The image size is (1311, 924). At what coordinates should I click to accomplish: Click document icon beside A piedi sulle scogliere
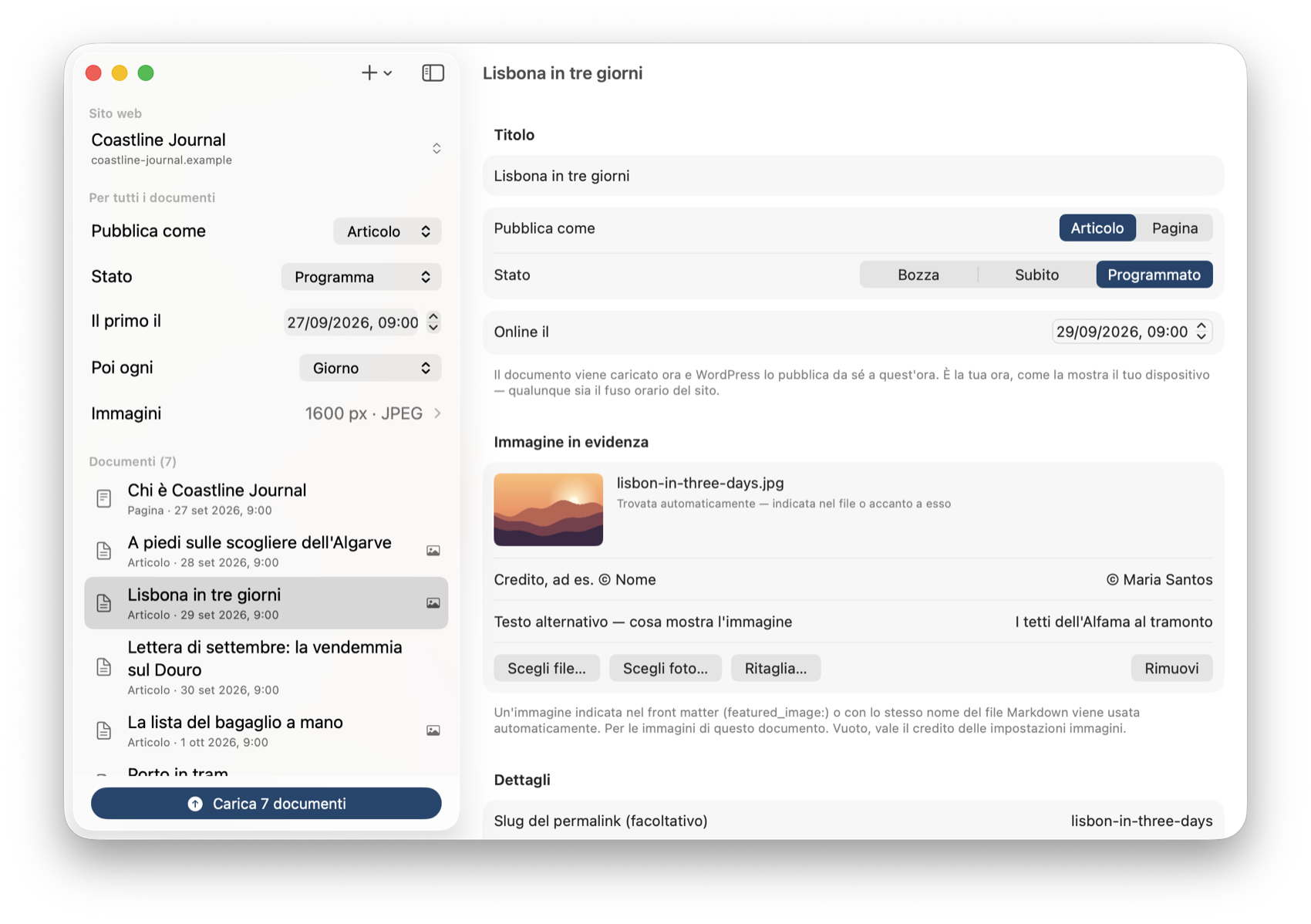click(x=104, y=551)
